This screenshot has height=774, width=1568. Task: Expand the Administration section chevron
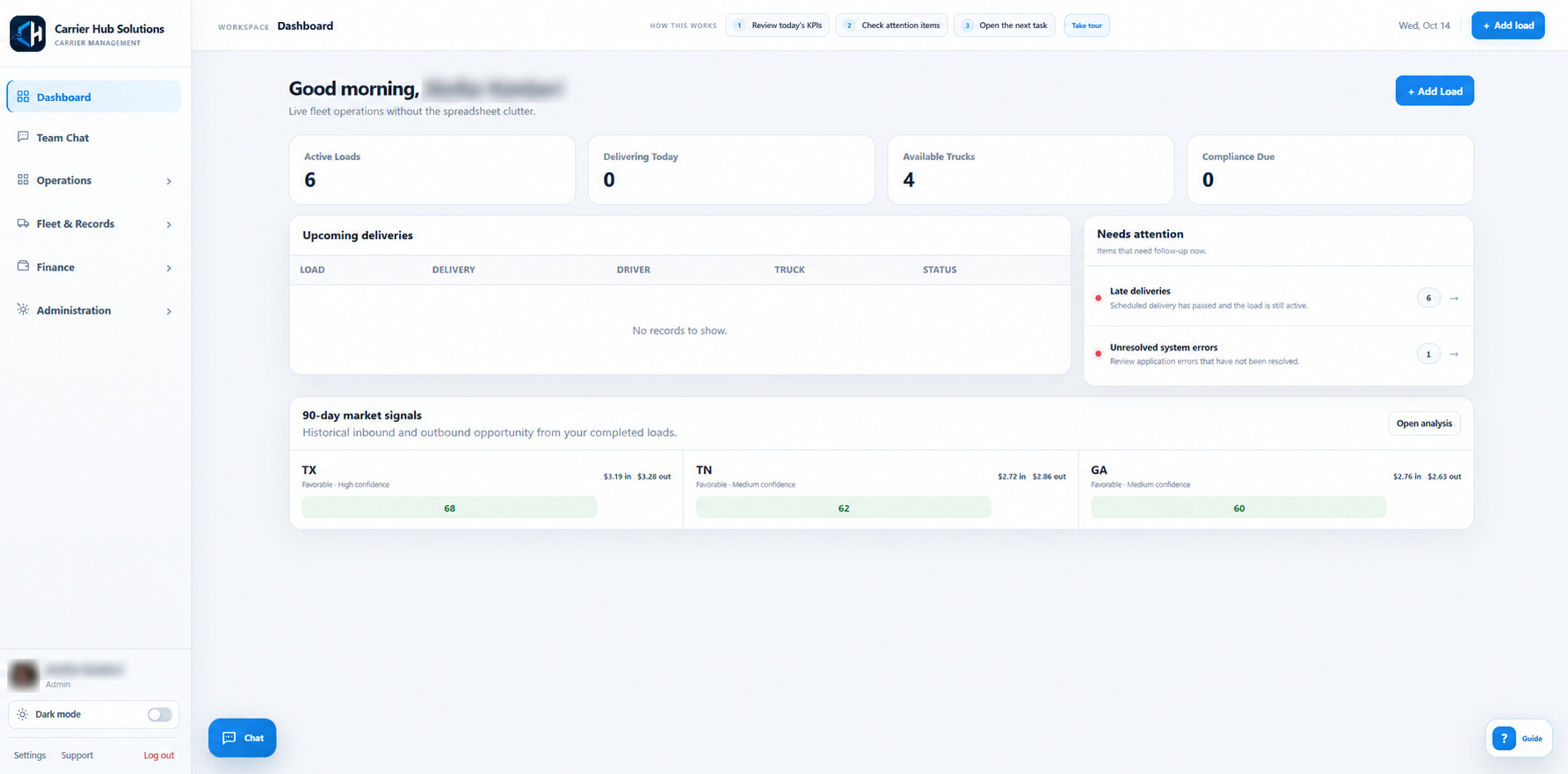(169, 311)
